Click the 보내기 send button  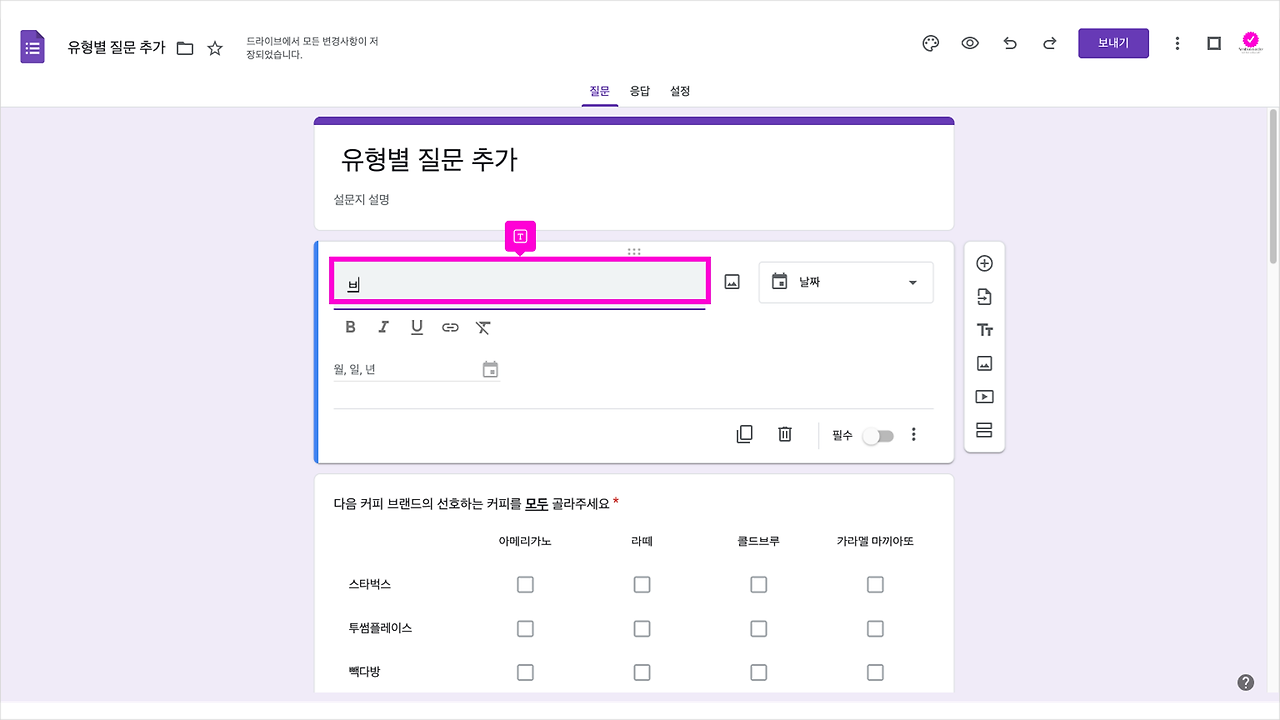coord(1113,43)
